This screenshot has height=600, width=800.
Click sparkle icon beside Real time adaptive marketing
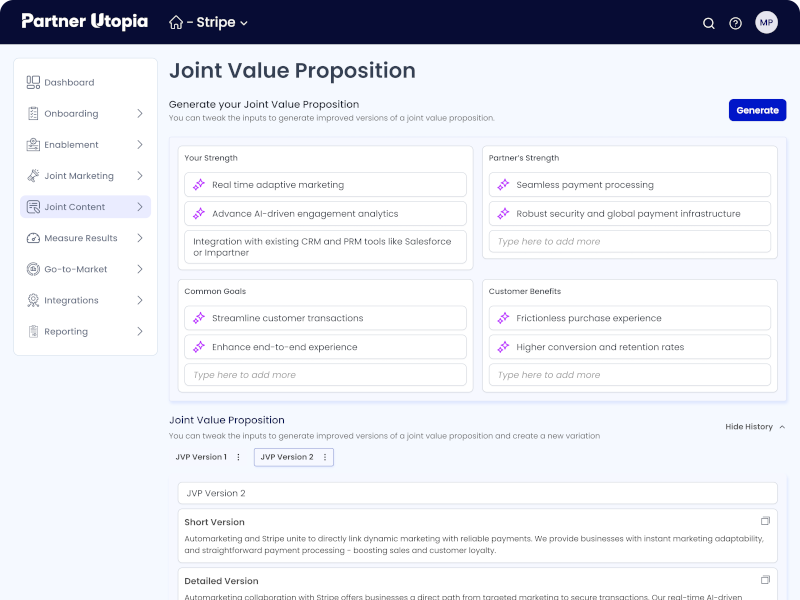tap(199, 185)
